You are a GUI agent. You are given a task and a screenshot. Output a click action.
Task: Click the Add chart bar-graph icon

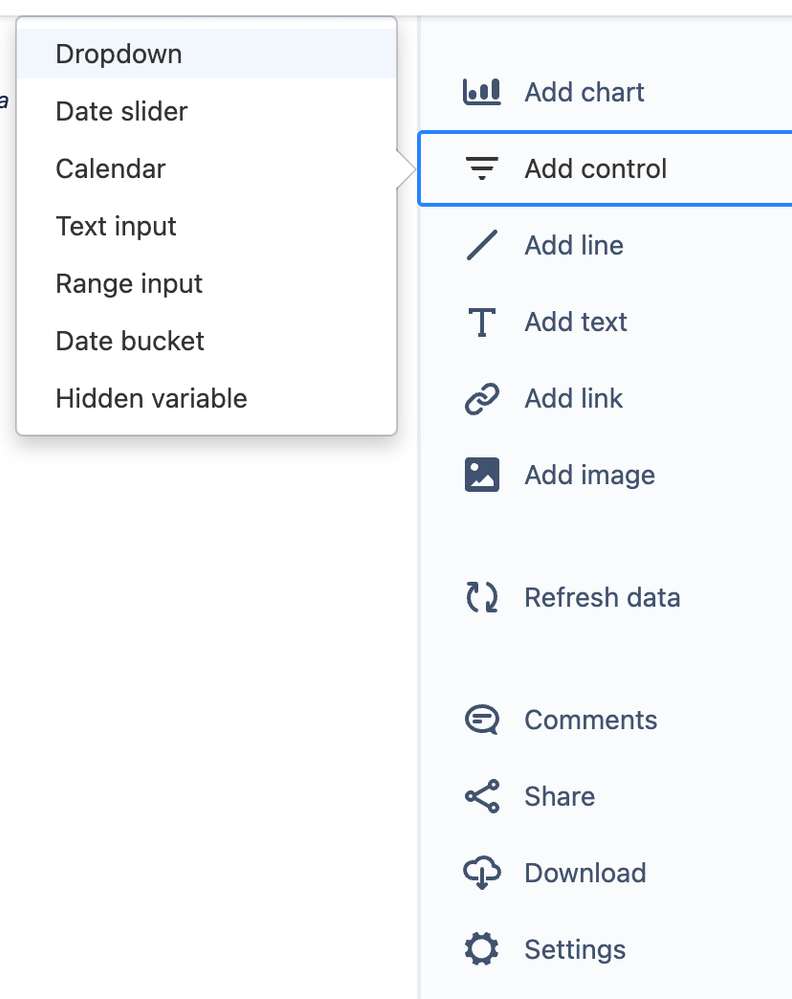[x=482, y=92]
